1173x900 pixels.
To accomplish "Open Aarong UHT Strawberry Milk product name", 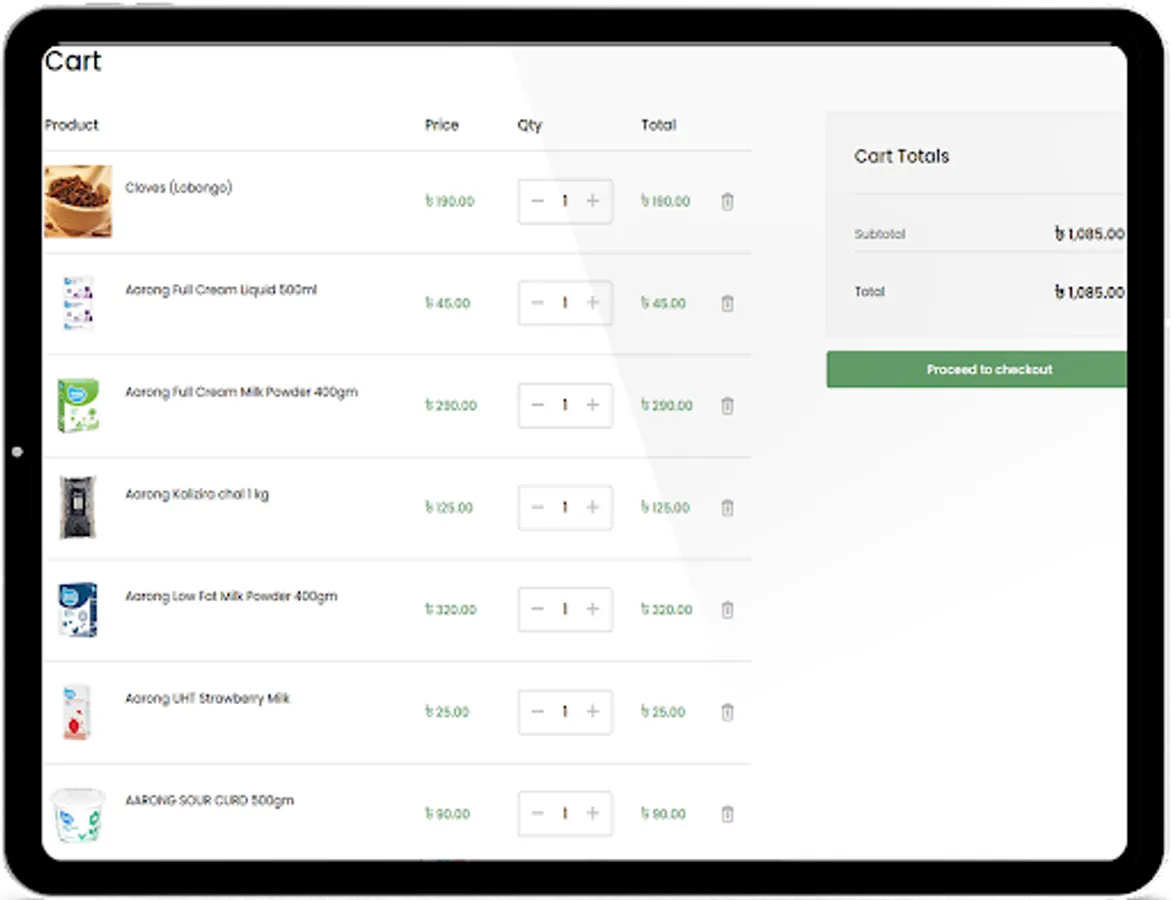I will tap(207, 698).
